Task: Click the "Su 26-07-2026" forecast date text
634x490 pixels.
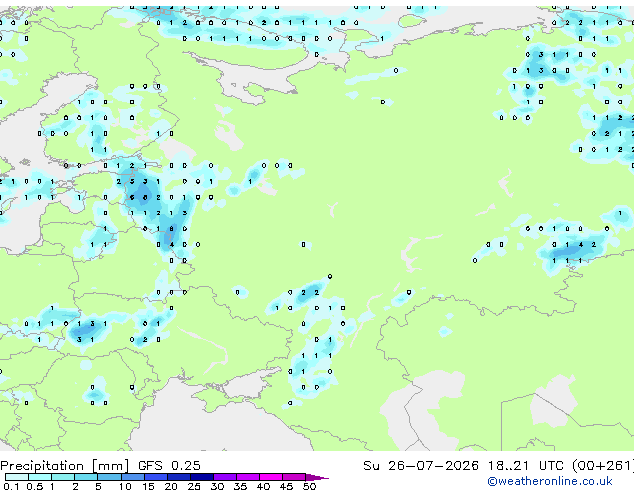Action: pos(421,466)
